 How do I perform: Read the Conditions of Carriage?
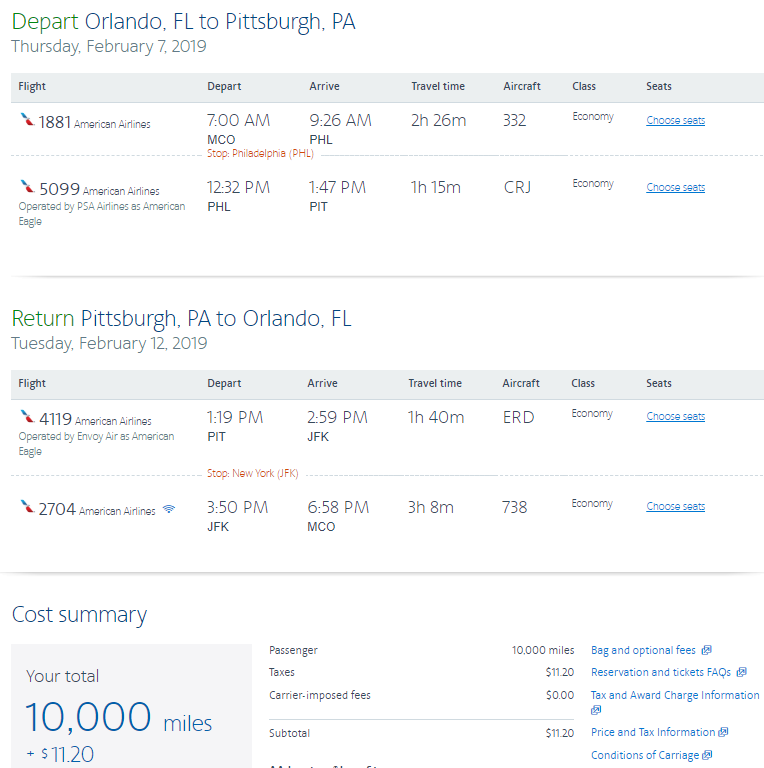(645, 755)
